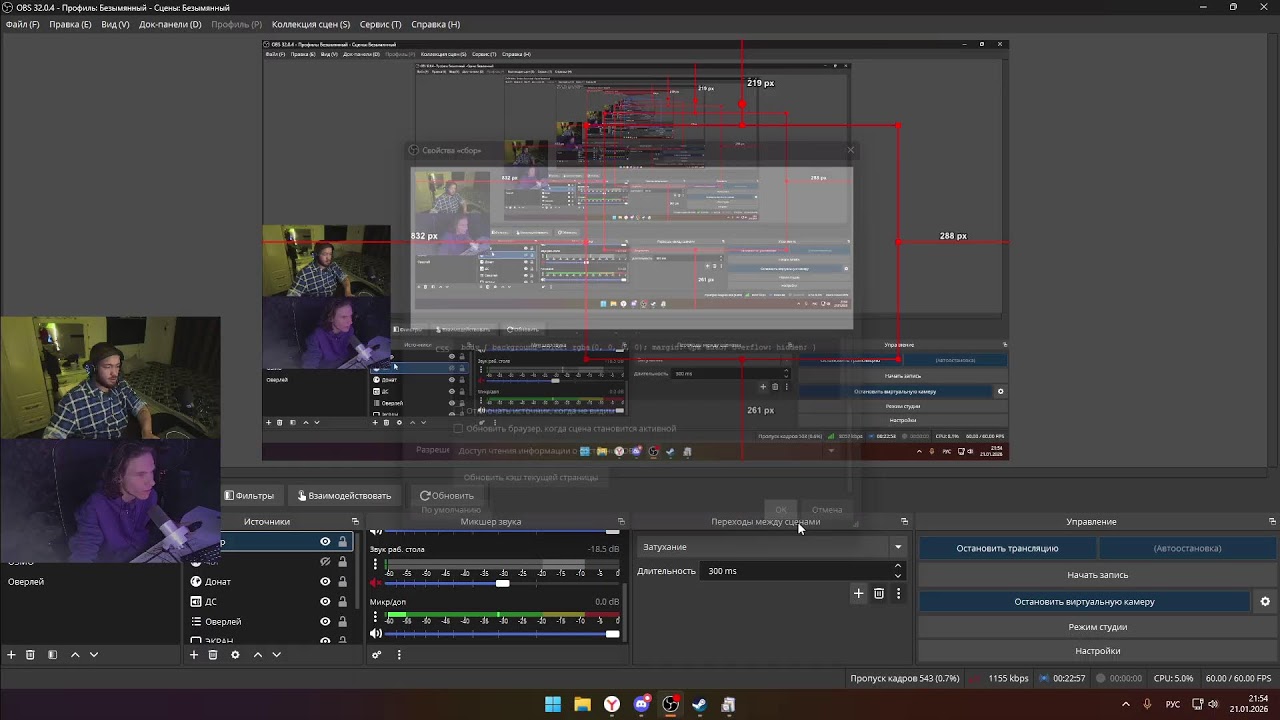The image size is (1280, 720).
Task: Add a new source with plus icon
Action: point(194,655)
